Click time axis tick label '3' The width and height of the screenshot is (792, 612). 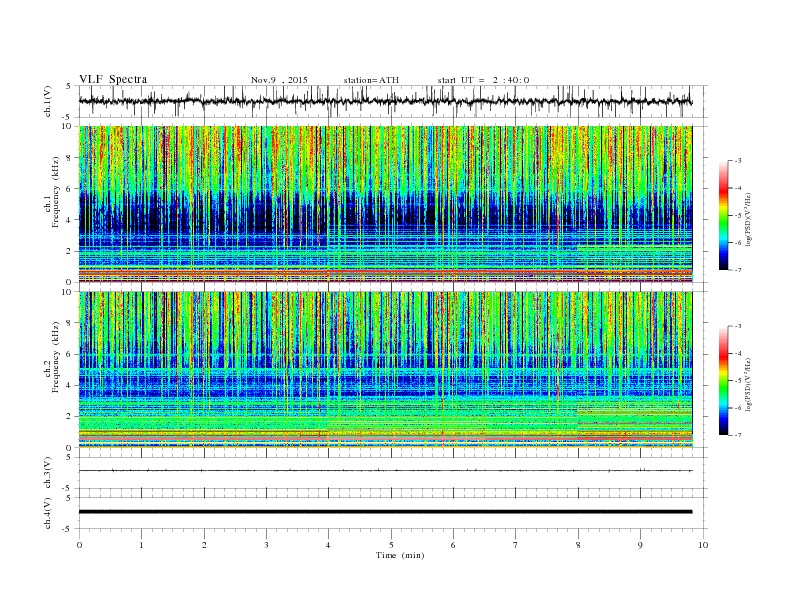[266, 545]
